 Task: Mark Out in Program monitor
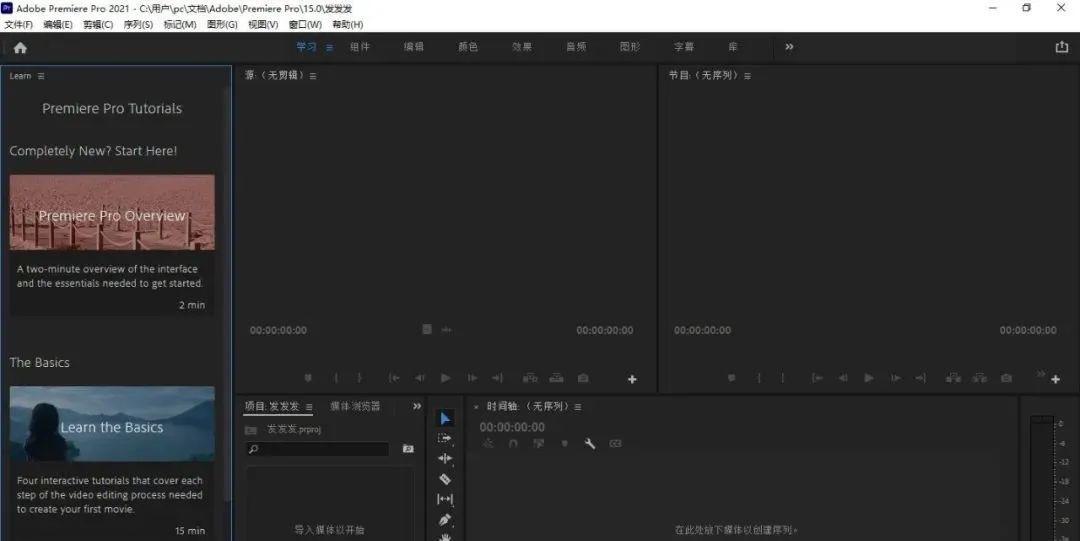tap(782, 378)
